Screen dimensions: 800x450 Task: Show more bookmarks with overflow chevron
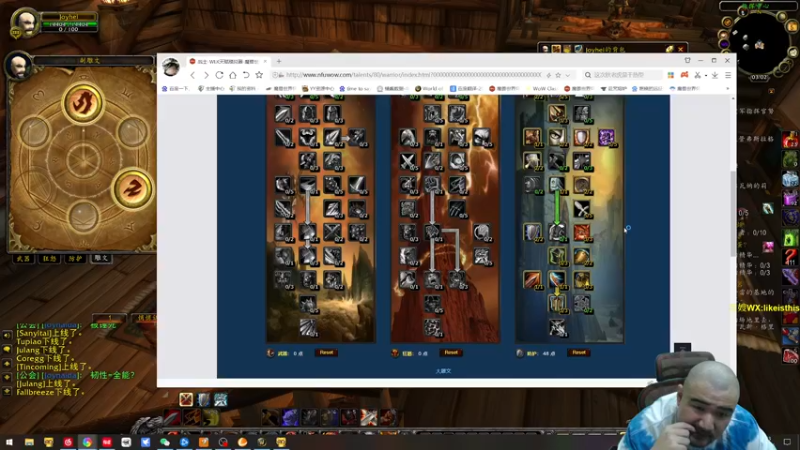[x=728, y=89]
